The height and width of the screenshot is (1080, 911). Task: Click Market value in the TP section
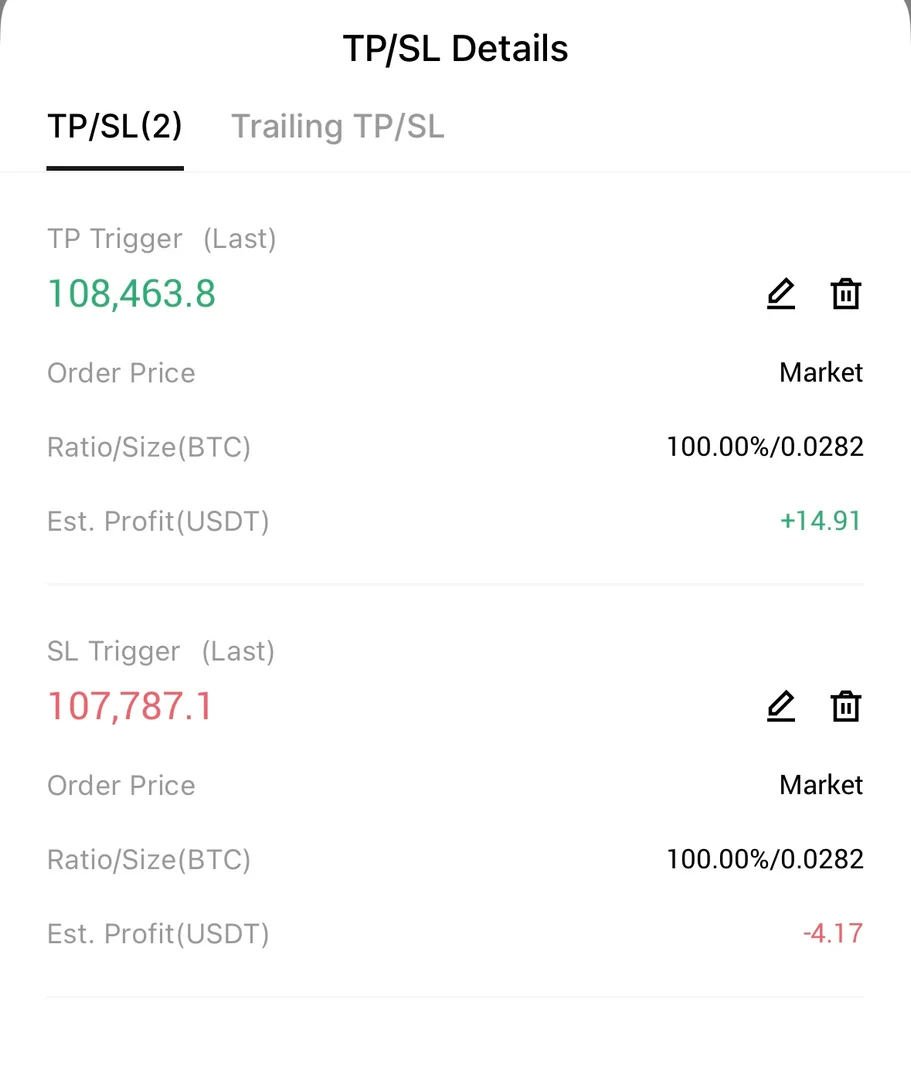pyautogui.click(x=821, y=373)
